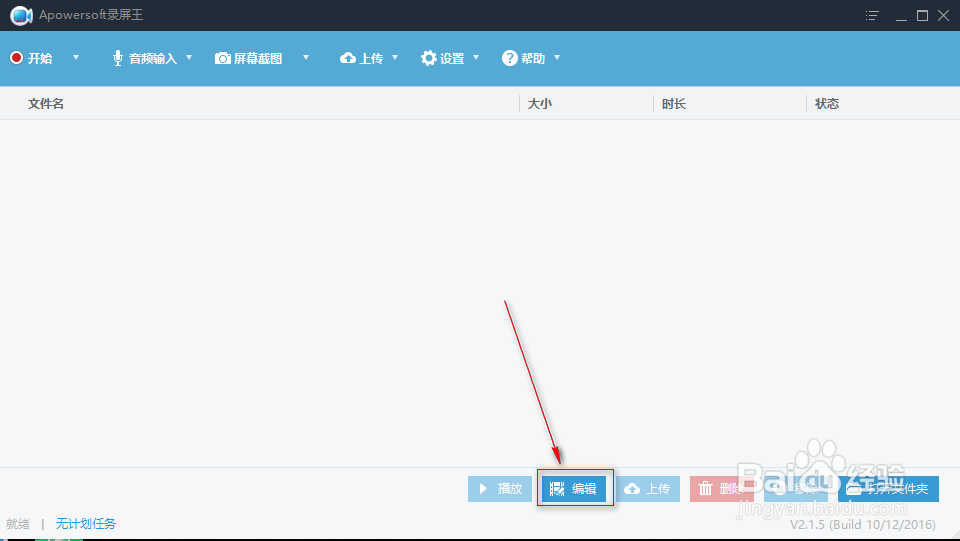960x541 pixels.
Task: Click the help question mark icon
Action: (509, 58)
